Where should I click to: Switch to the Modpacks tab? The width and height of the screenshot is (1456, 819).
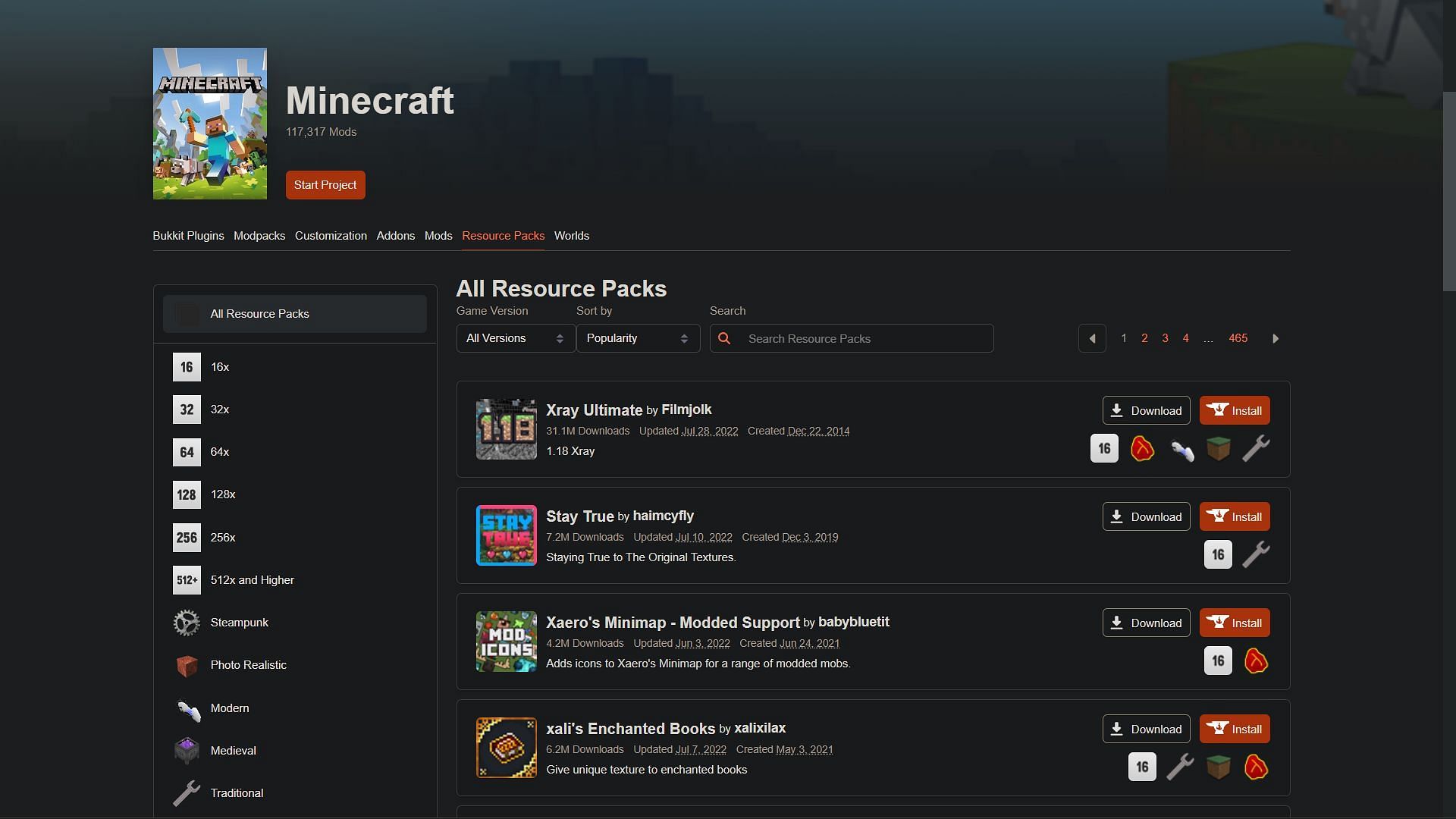point(259,236)
